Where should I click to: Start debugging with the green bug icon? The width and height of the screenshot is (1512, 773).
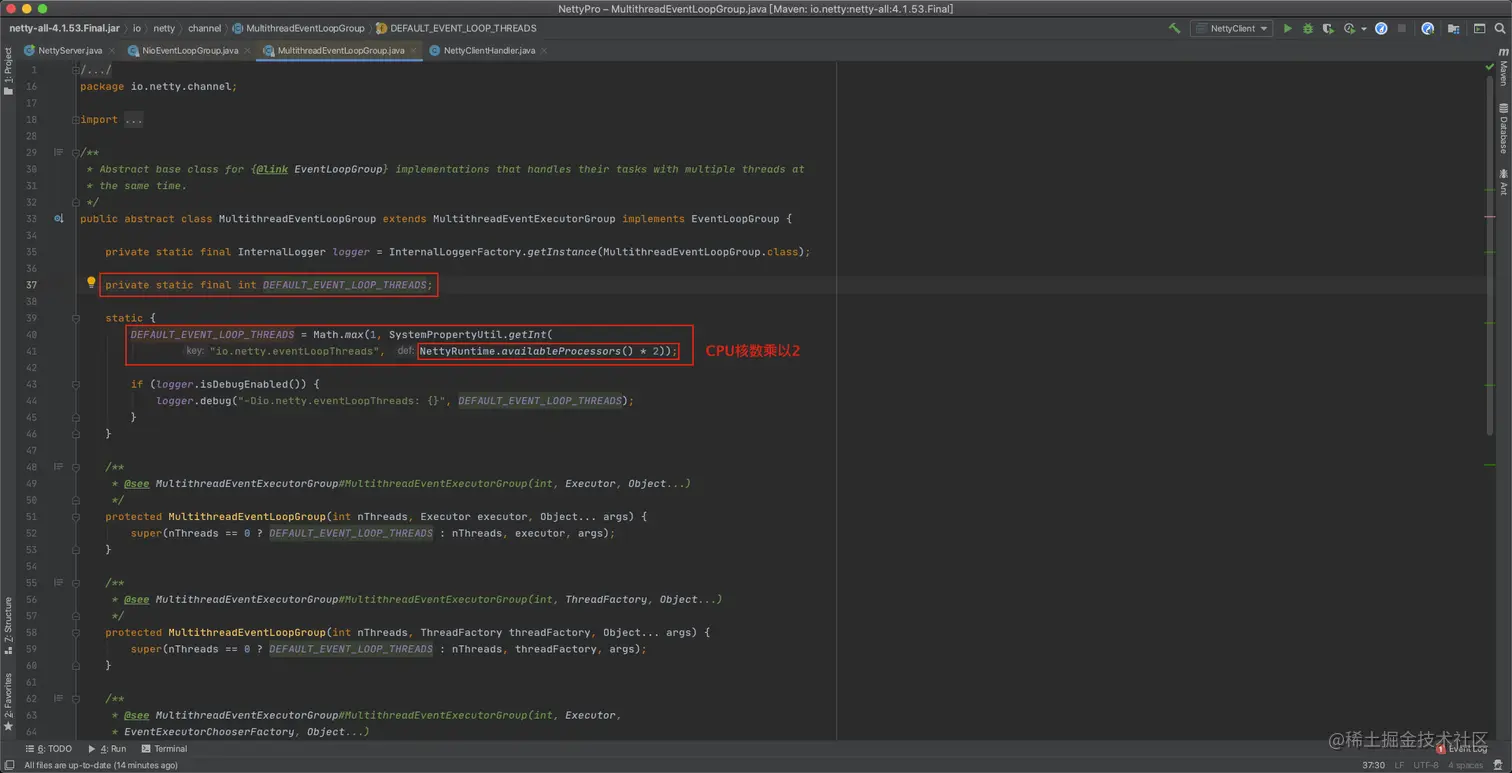1307,28
